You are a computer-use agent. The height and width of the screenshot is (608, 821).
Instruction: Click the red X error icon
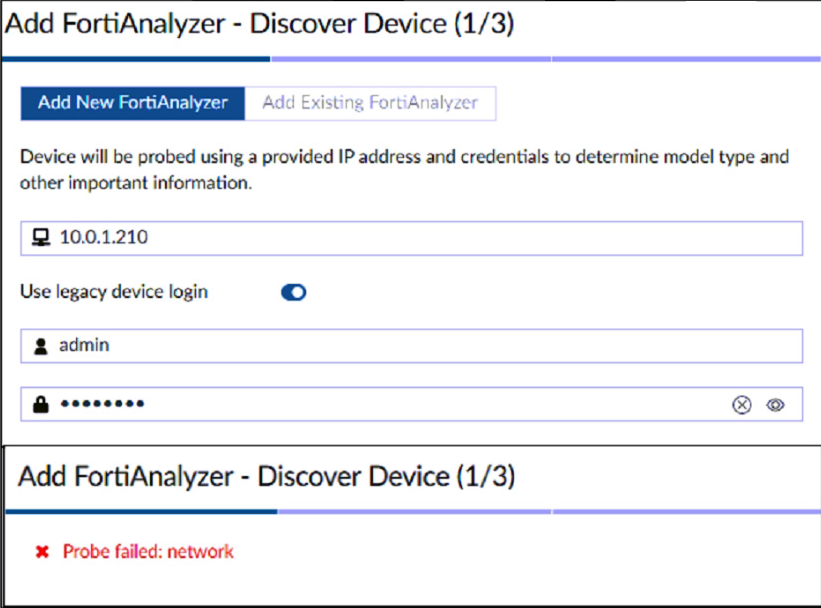pos(42,551)
